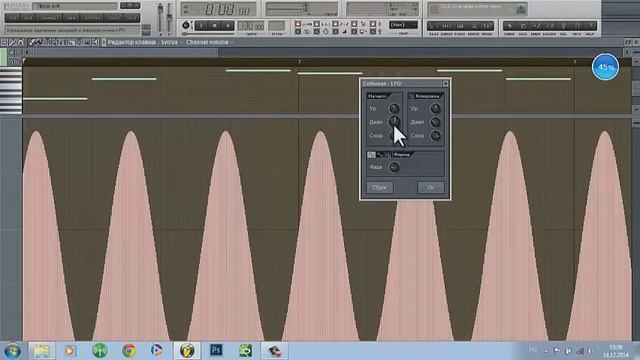
Task: Open the FILE menu
Action: tap(12, 18)
